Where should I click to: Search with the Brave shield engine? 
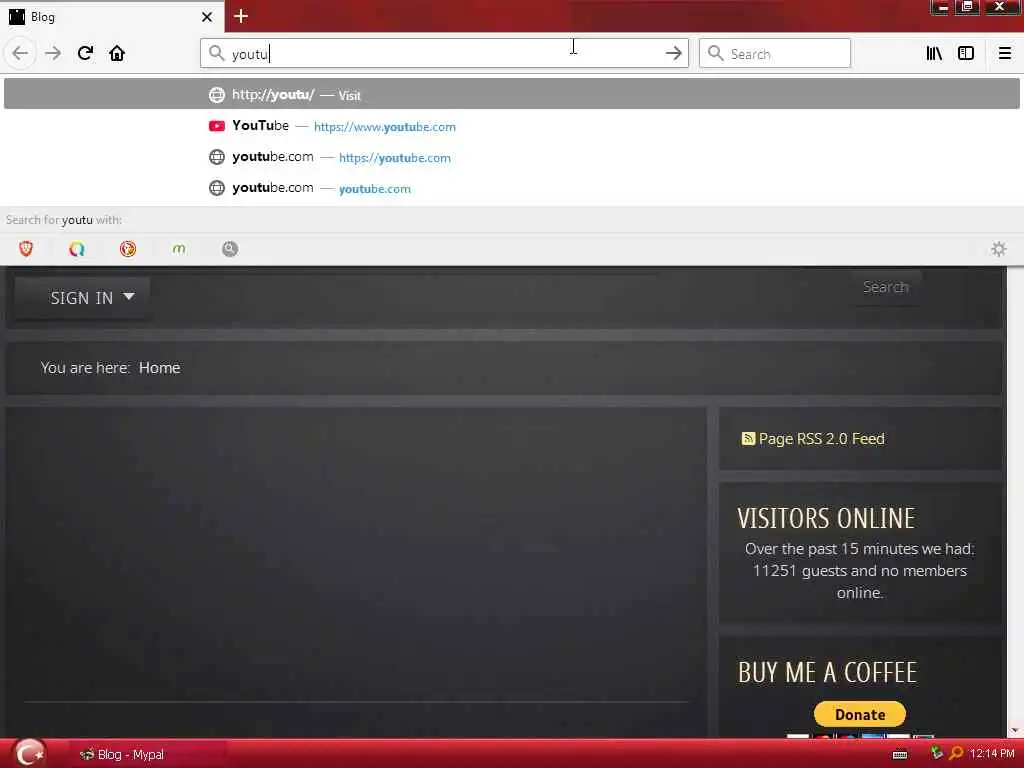26,249
